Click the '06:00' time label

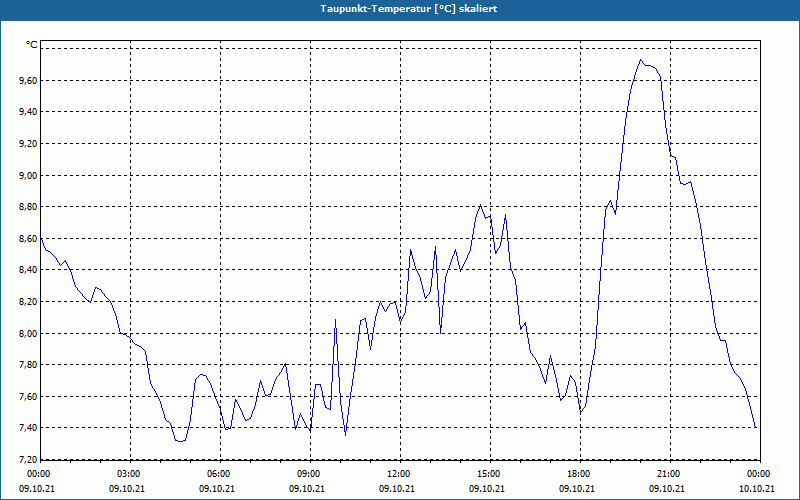[217, 474]
